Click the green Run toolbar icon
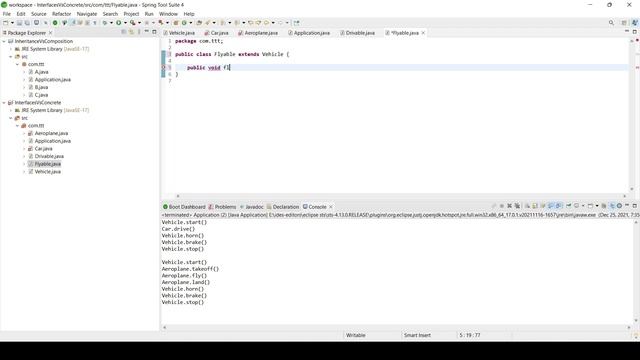The image size is (640, 360). (118, 23)
